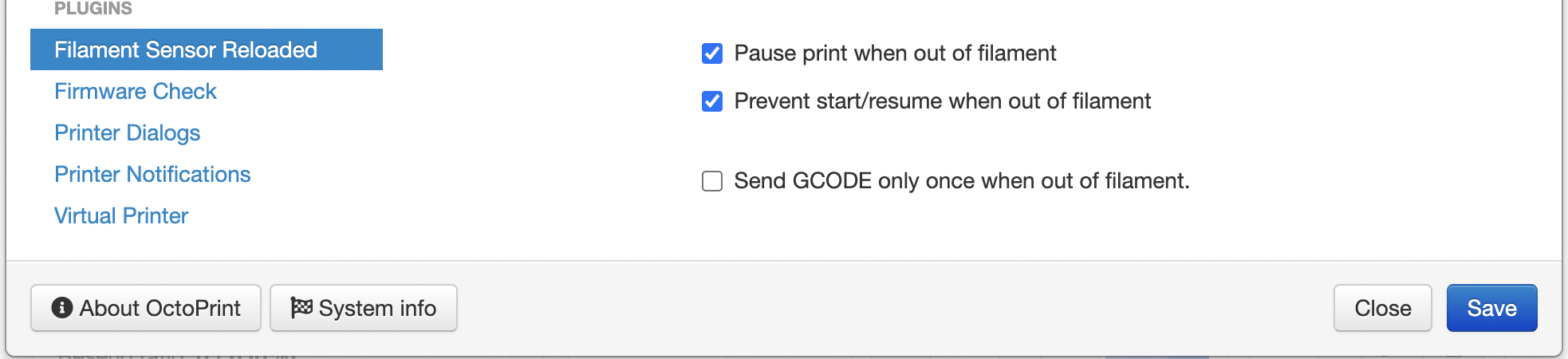Image resolution: width=1568 pixels, height=359 pixels.
Task: Open Virtual Printer plugin settings
Action: point(121,215)
